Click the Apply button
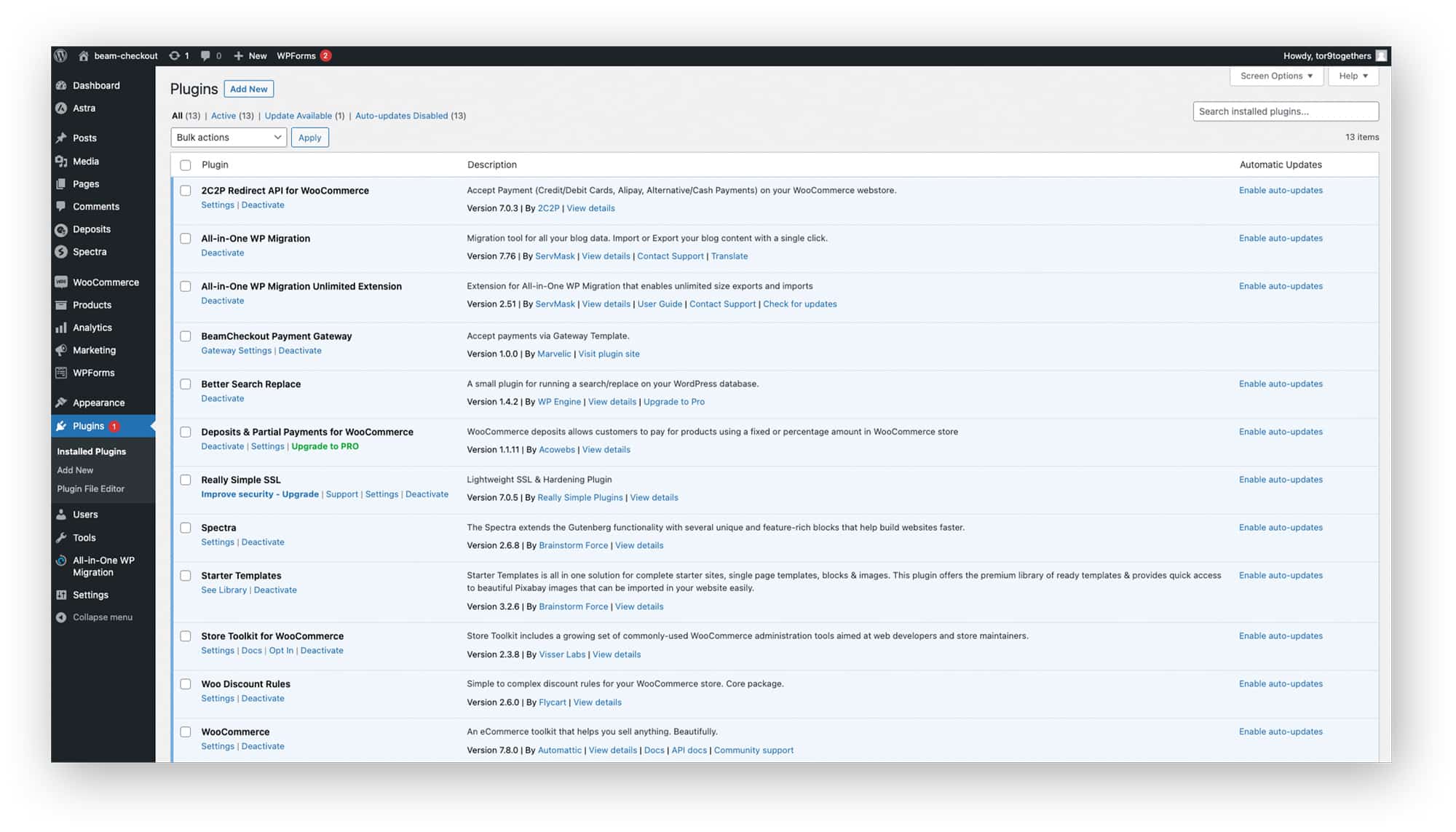The image size is (1456, 832). 310,137
